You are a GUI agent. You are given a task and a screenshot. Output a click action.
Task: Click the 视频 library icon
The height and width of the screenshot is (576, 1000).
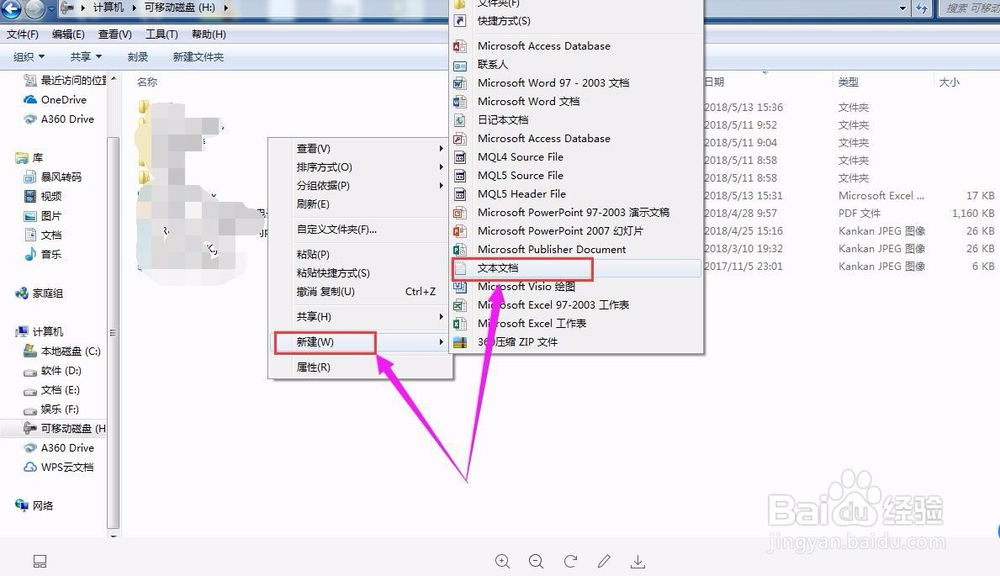29,196
